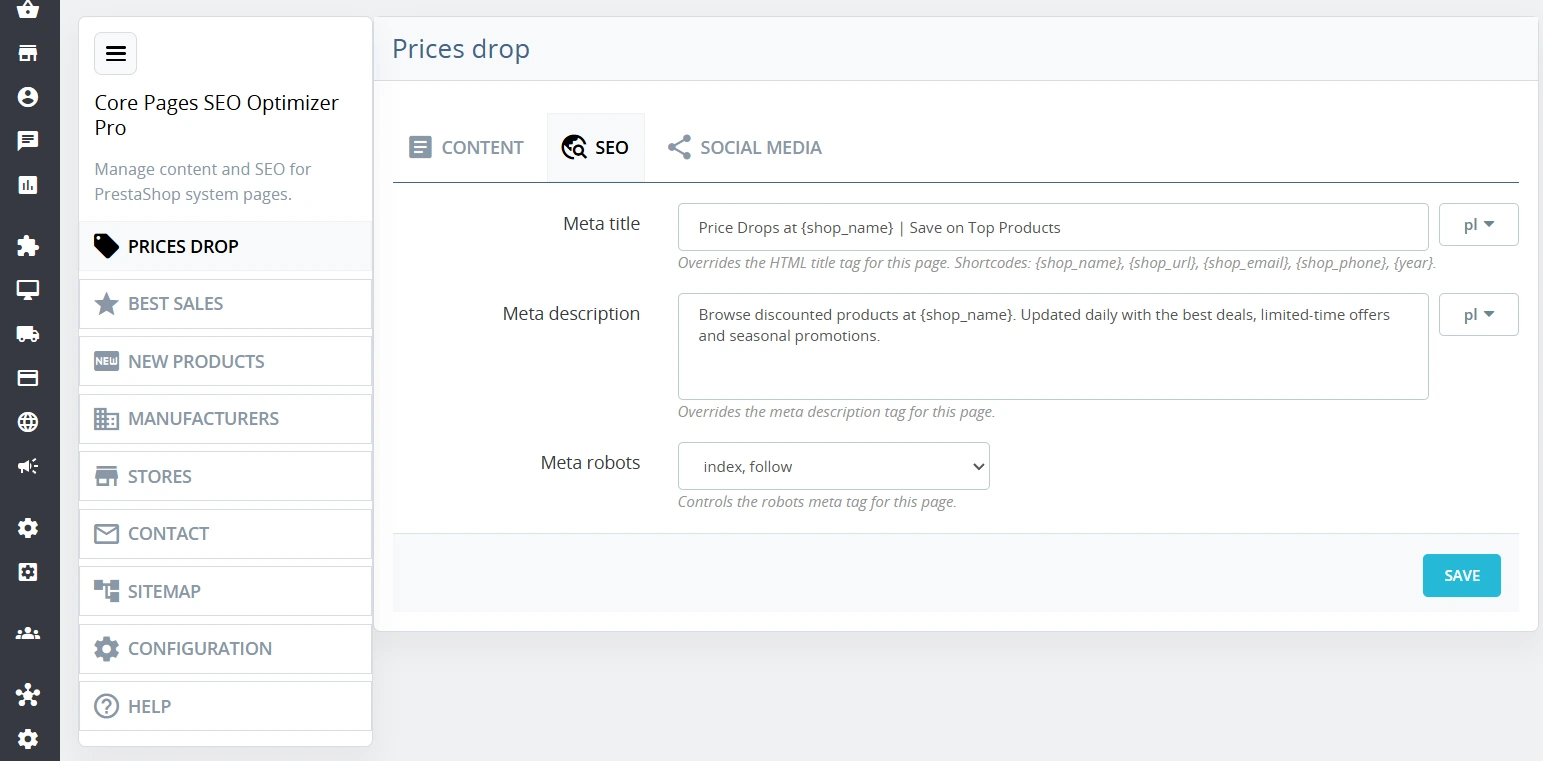Open the shipping truck icon

[x=28, y=335]
